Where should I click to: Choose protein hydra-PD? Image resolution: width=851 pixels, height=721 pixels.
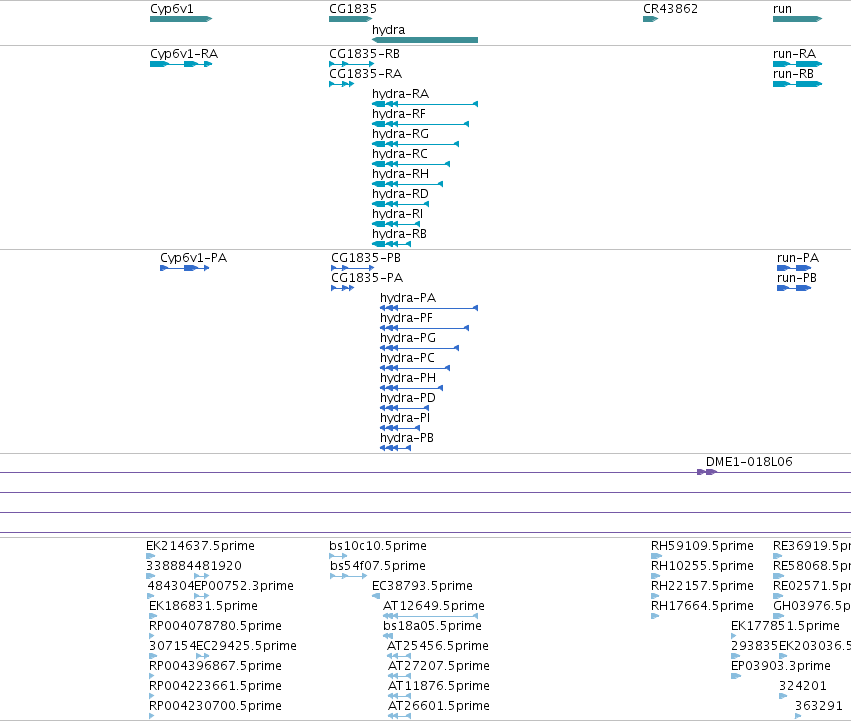(x=404, y=408)
